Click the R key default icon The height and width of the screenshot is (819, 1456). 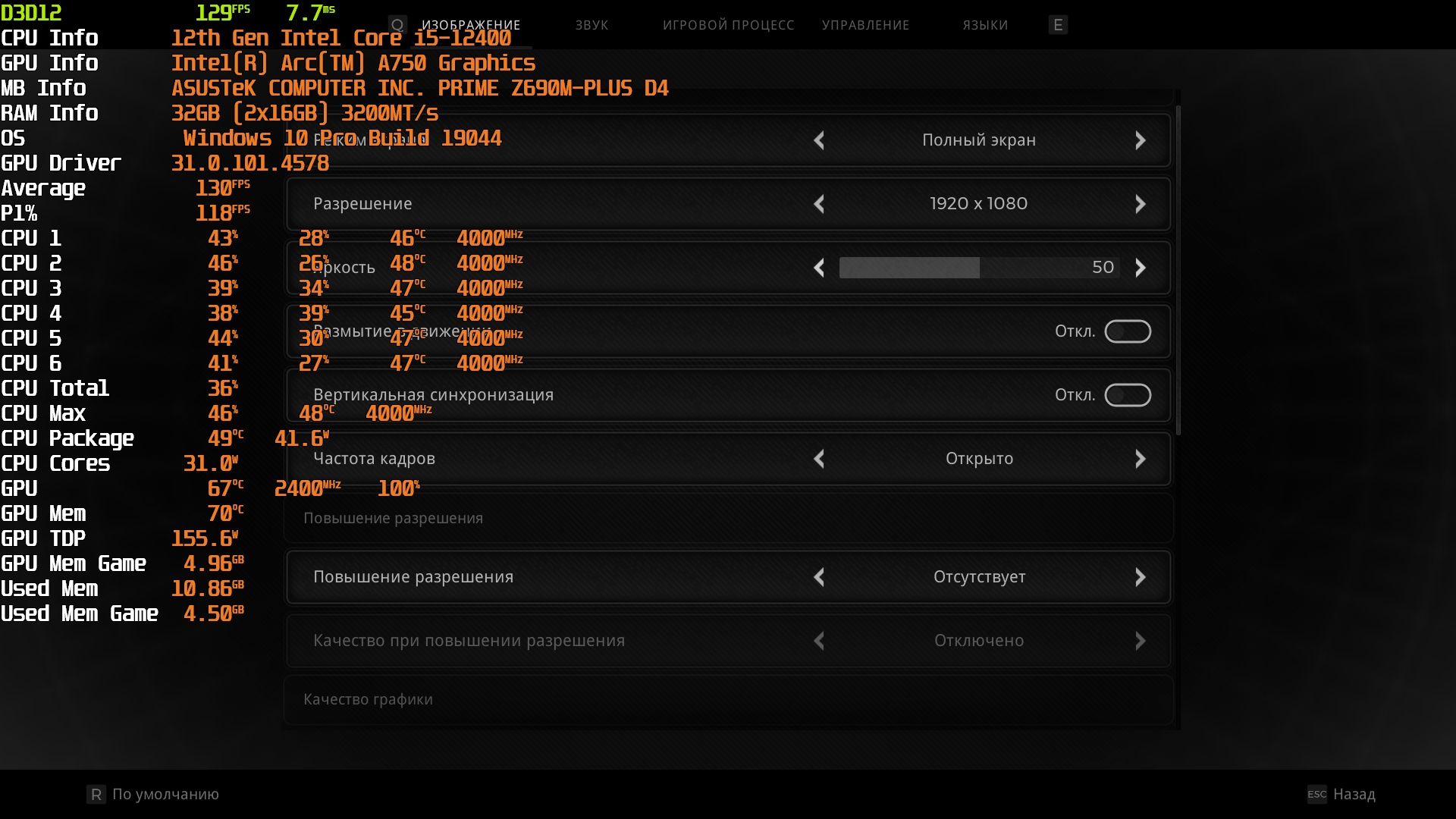96,794
